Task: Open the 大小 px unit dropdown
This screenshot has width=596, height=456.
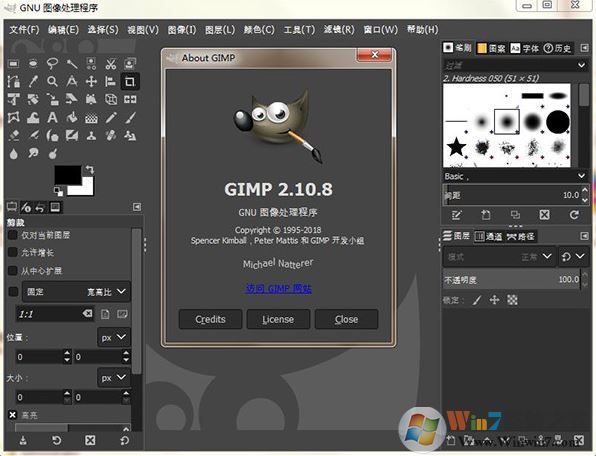Action: [114, 377]
